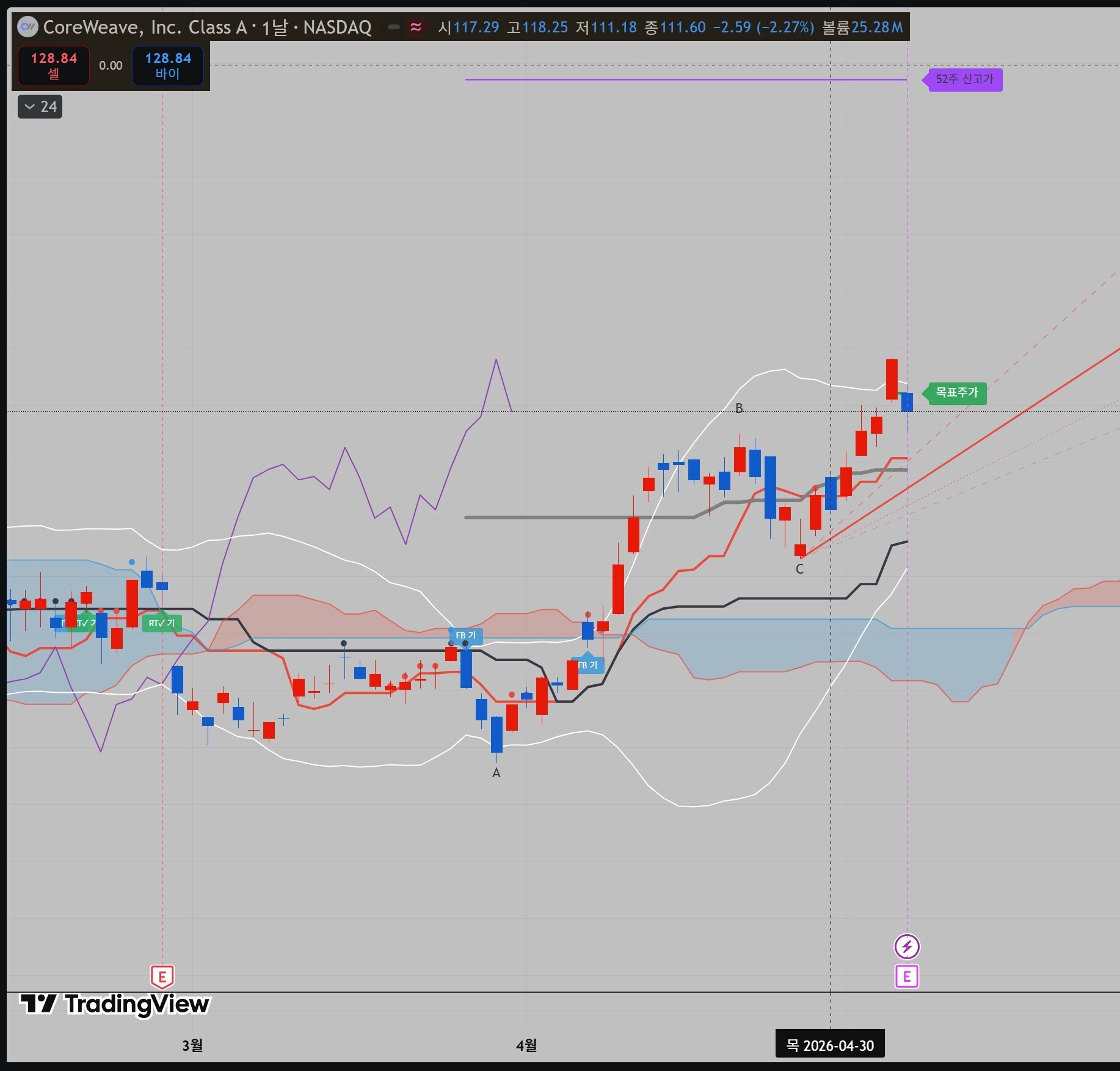Open the purple lightning event icon
The width and height of the screenshot is (1120, 1071).
[907, 947]
